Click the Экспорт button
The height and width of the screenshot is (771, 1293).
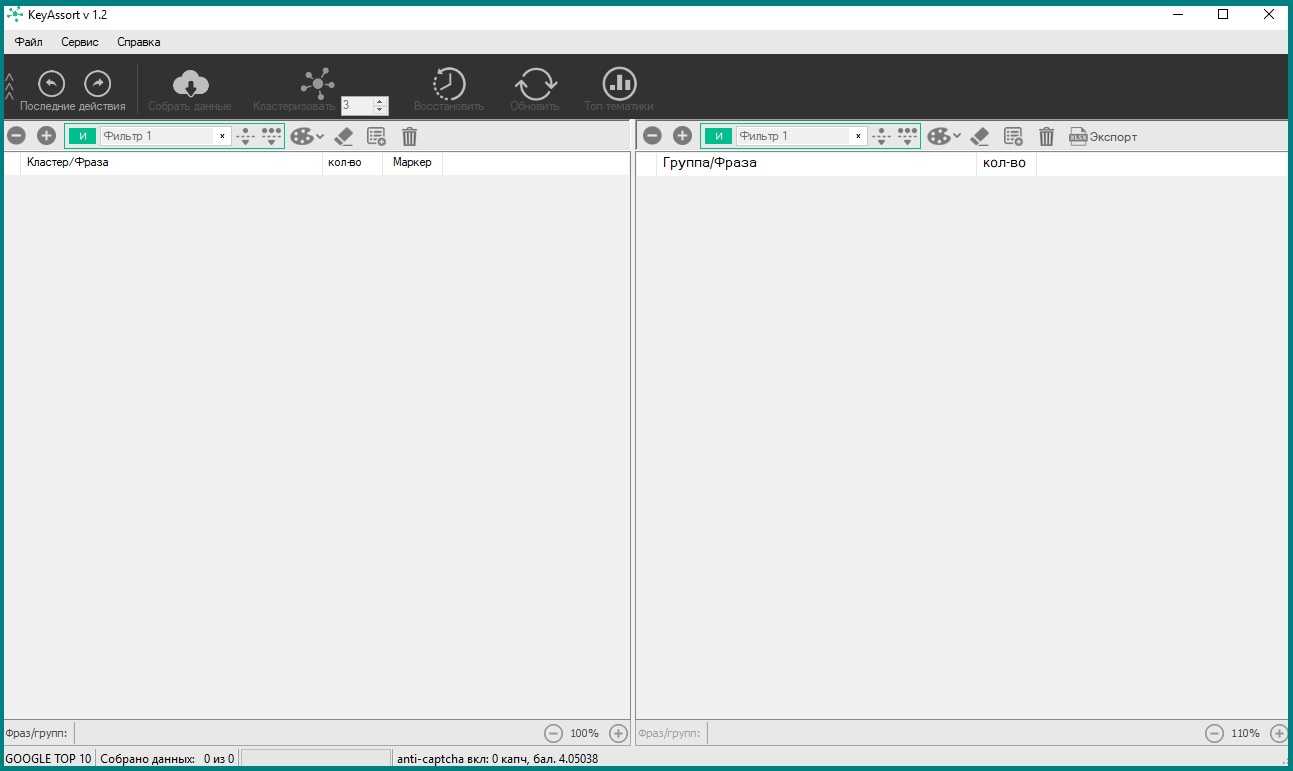1103,137
